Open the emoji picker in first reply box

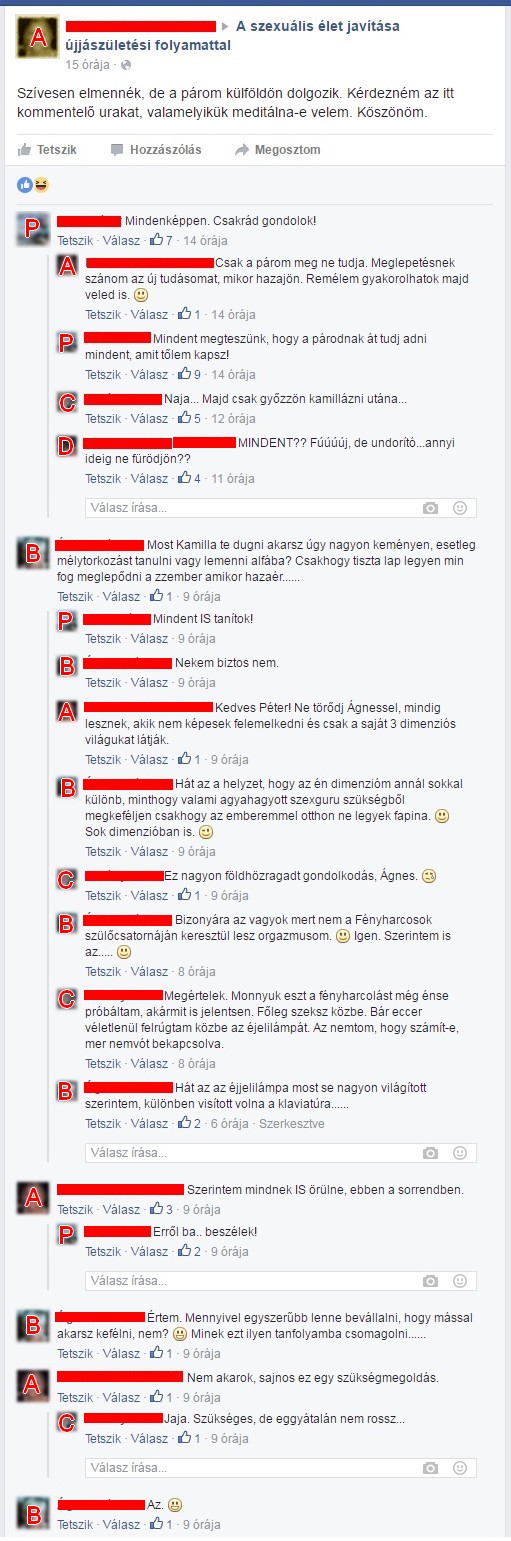pyautogui.click(x=460, y=508)
